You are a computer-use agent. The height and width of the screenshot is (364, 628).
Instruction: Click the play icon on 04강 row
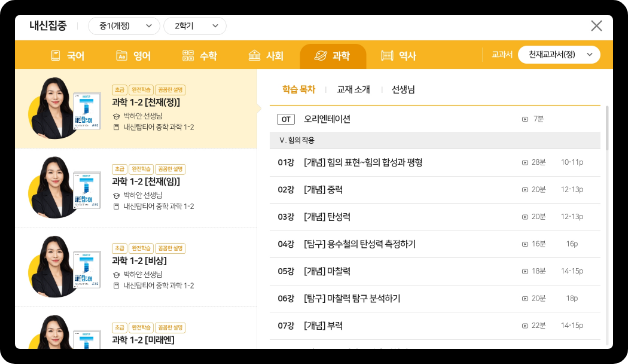pos(525,244)
